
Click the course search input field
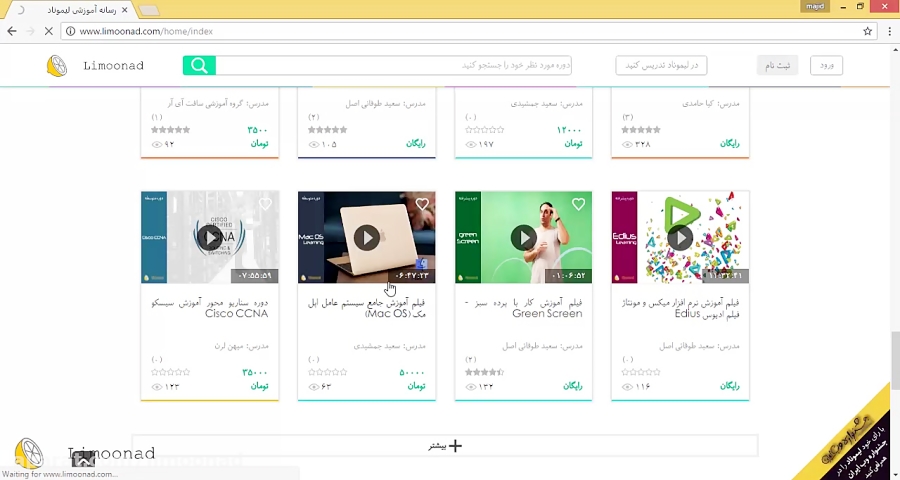pos(394,65)
